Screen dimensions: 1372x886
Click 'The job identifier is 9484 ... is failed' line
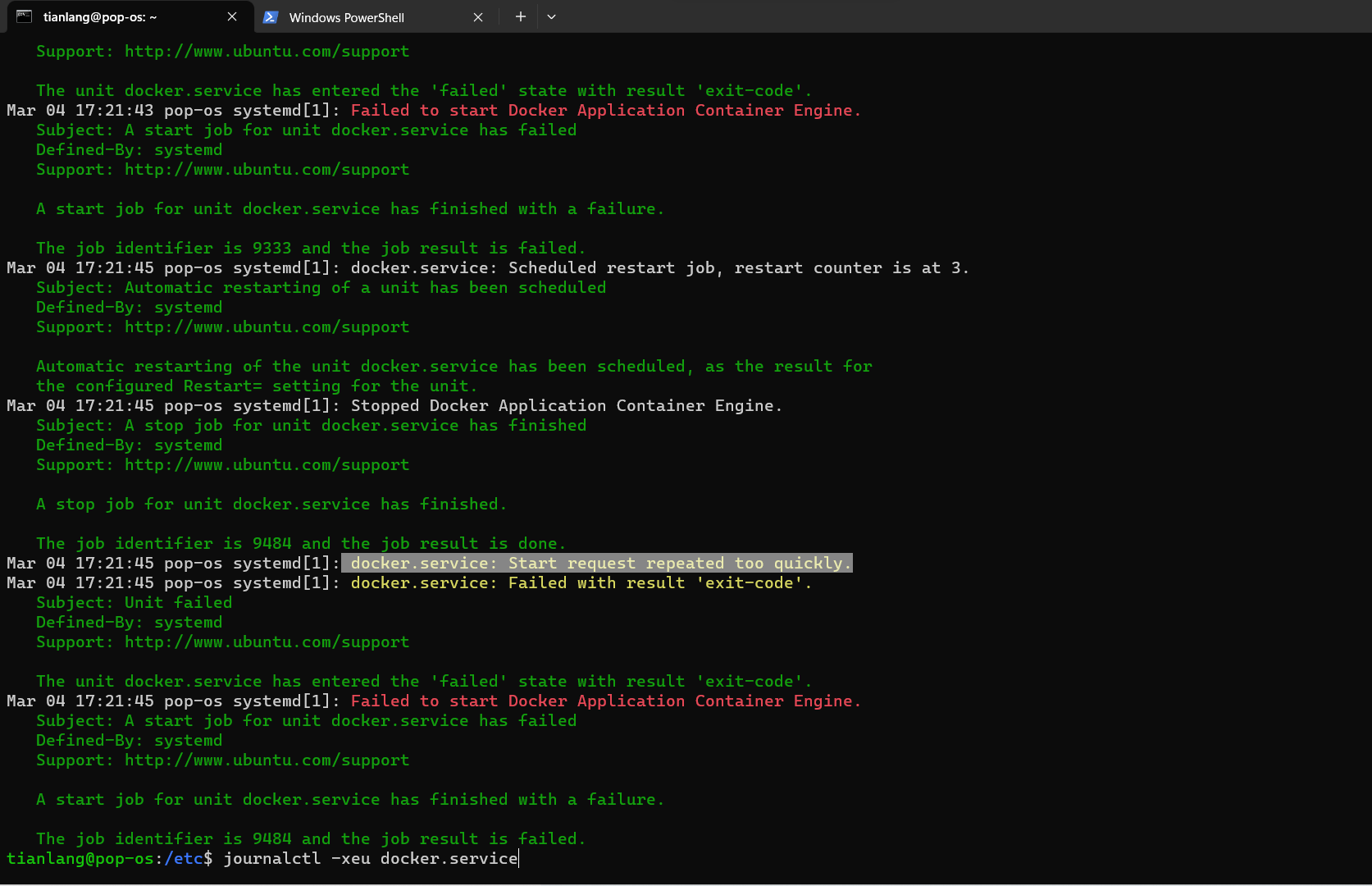[311, 838]
